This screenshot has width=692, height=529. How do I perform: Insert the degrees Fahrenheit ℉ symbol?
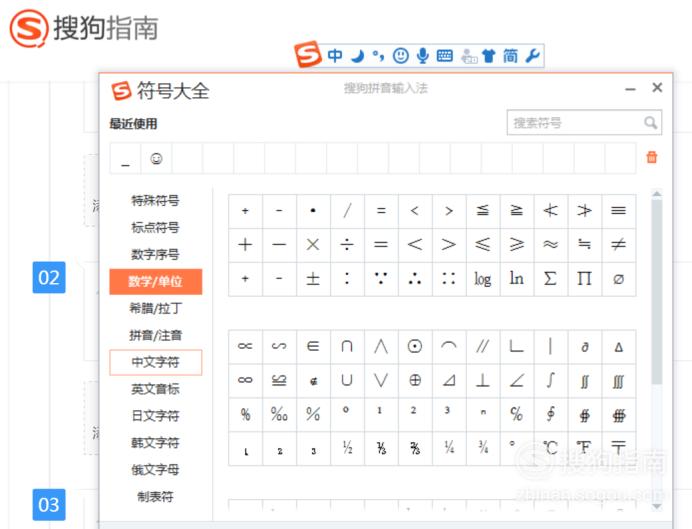pos(584,448)
